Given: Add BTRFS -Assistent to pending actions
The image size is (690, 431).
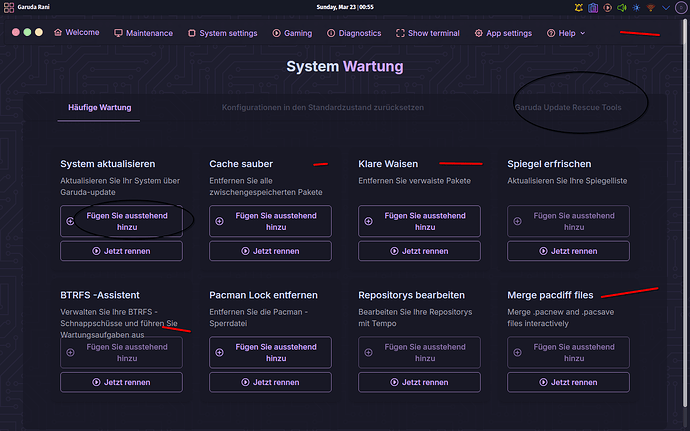Looking at the screenshot, I should click(x=121, y=352).
